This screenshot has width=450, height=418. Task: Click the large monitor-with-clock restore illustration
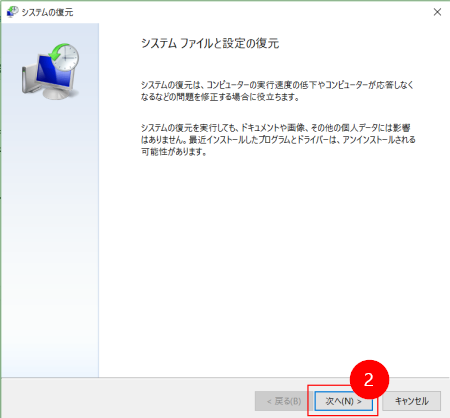(51, 71)
